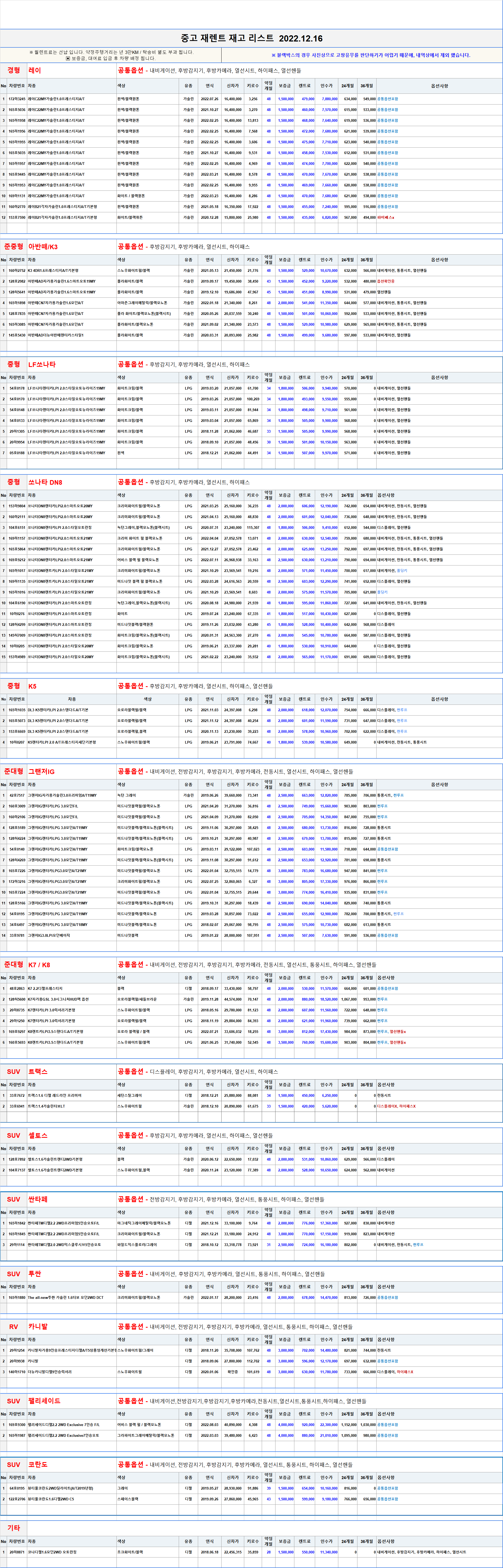Click the 준중형 category label

tap(13, 247)
